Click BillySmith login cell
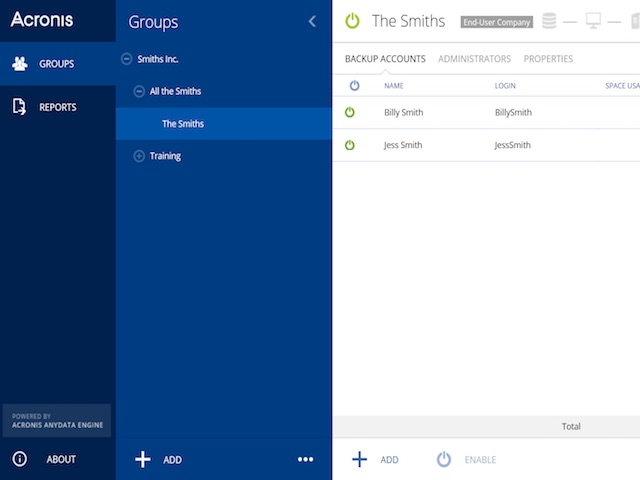This screenshot has width=640, height=480. pos(513,112)
